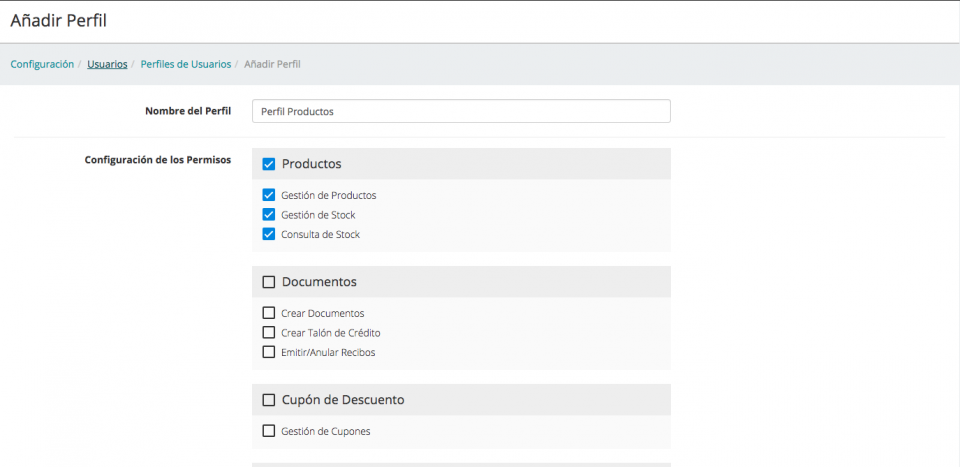Screen dimensions: 960x467
Task: Click the Configuración de los Permisos label
Action: click(x=158, y=159)
